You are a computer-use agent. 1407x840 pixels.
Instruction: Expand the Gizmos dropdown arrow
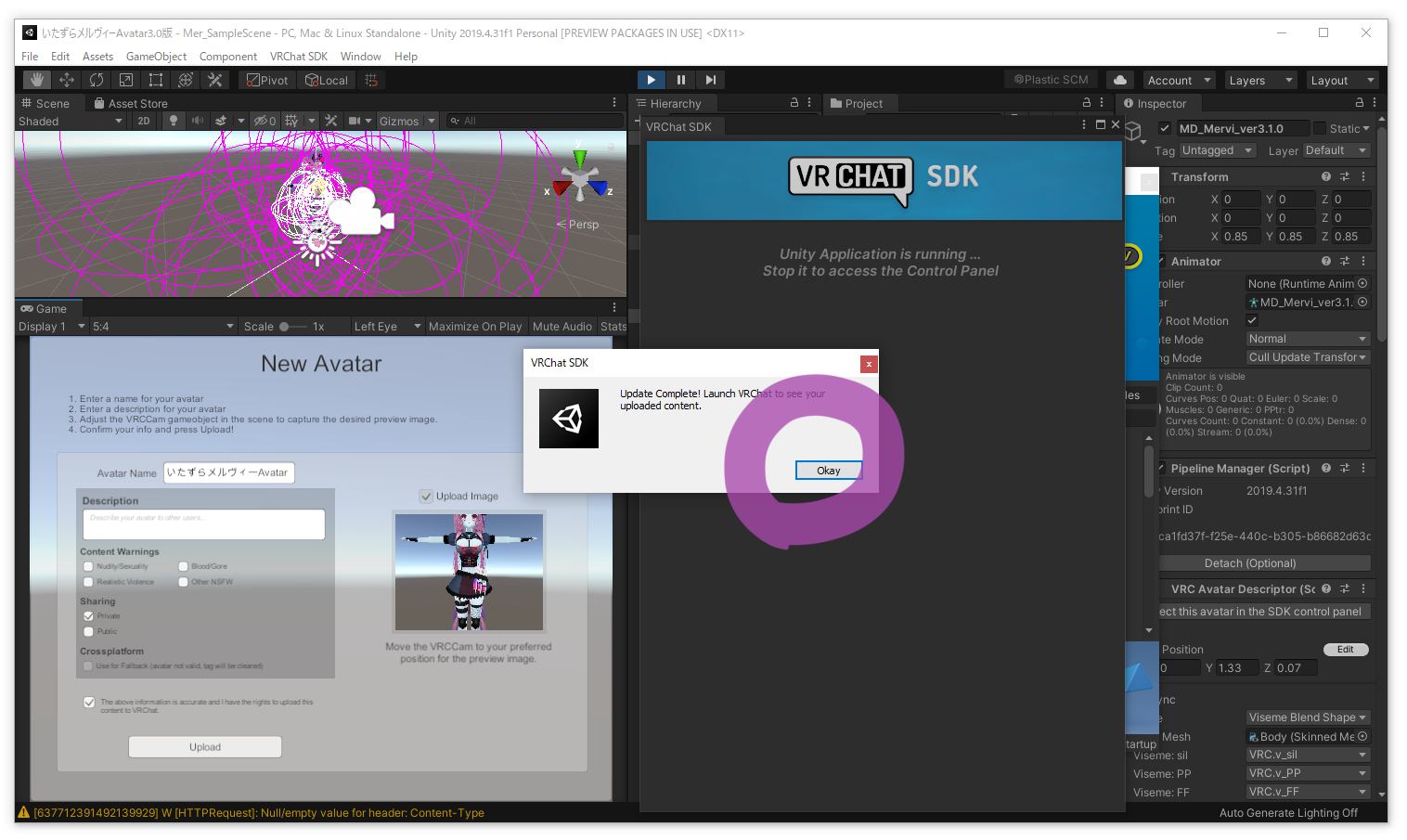point(432,121)
